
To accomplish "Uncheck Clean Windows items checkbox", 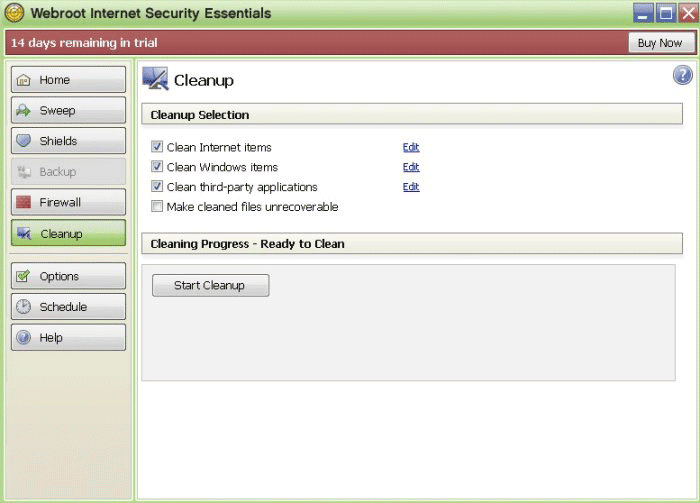I will [x=157, y=166].
